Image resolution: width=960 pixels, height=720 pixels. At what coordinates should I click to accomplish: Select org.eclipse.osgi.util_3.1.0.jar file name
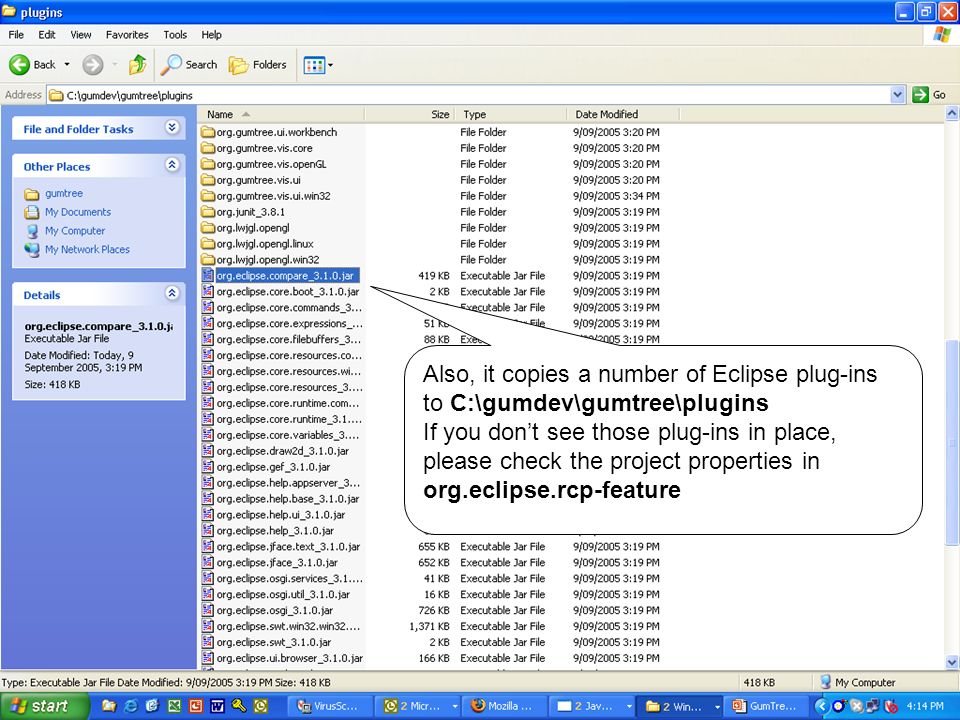[x=283, y=594]
